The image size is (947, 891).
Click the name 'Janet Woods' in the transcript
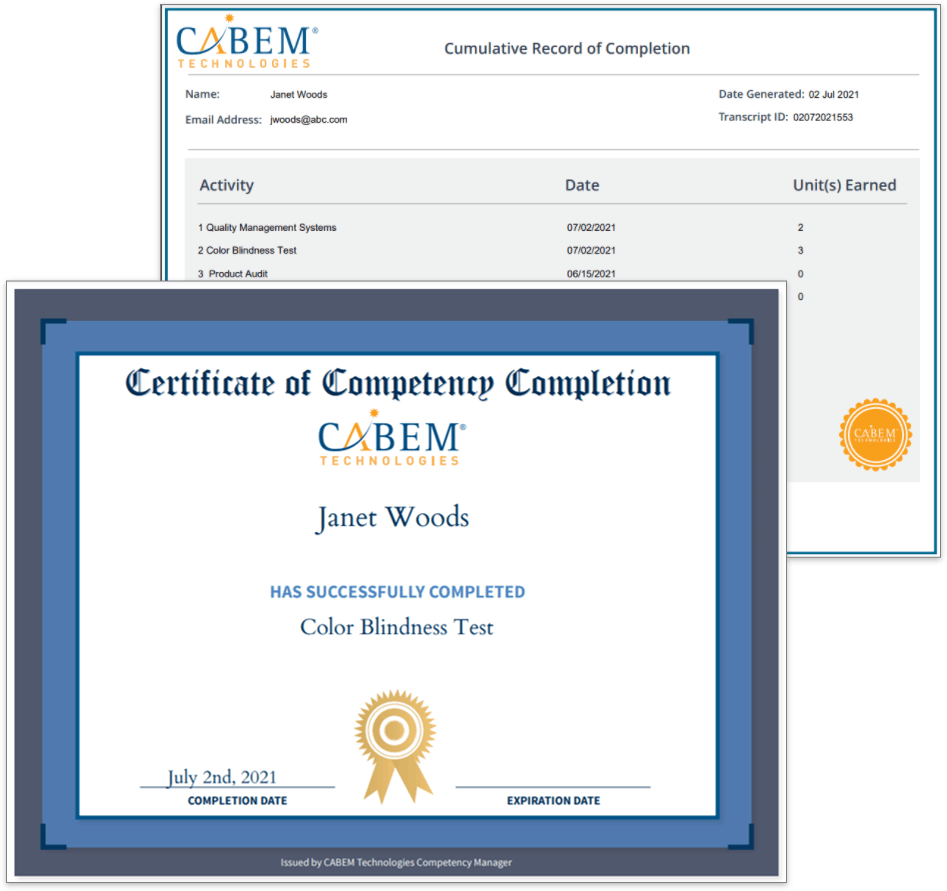(x=298, y=95)
